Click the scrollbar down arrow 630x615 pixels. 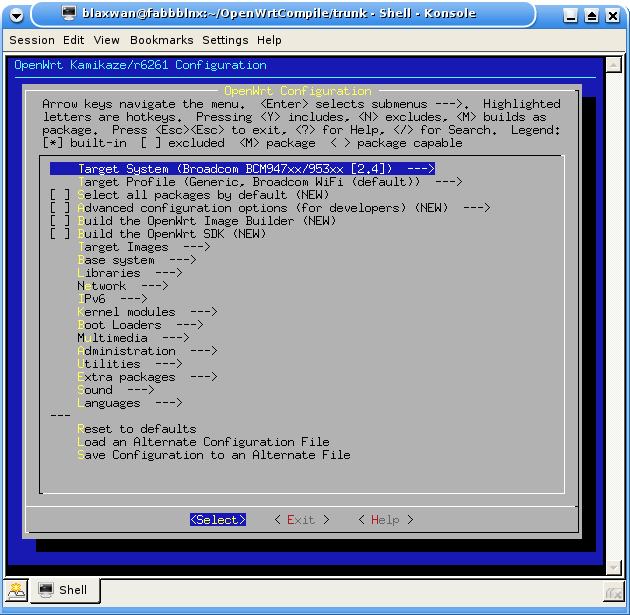tap(615, 570)
